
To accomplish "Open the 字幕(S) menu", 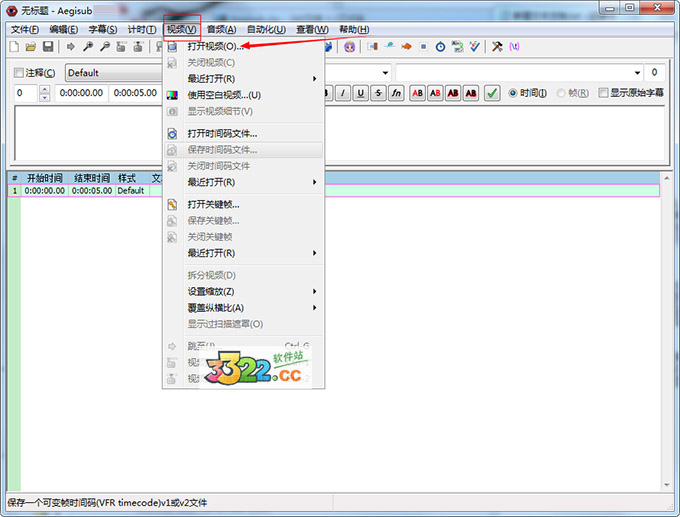I will pyautogui.click(x=103, y=29).
